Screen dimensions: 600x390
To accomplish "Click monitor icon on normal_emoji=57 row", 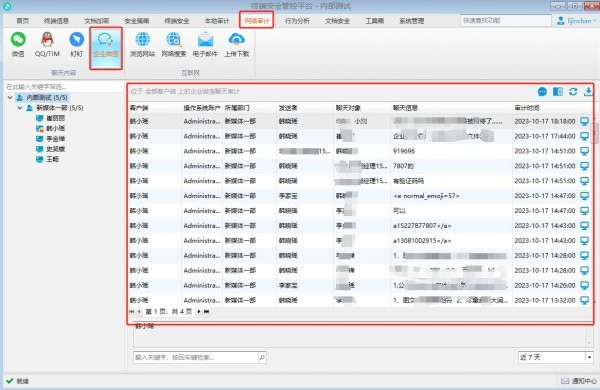I will pos(584,196).
